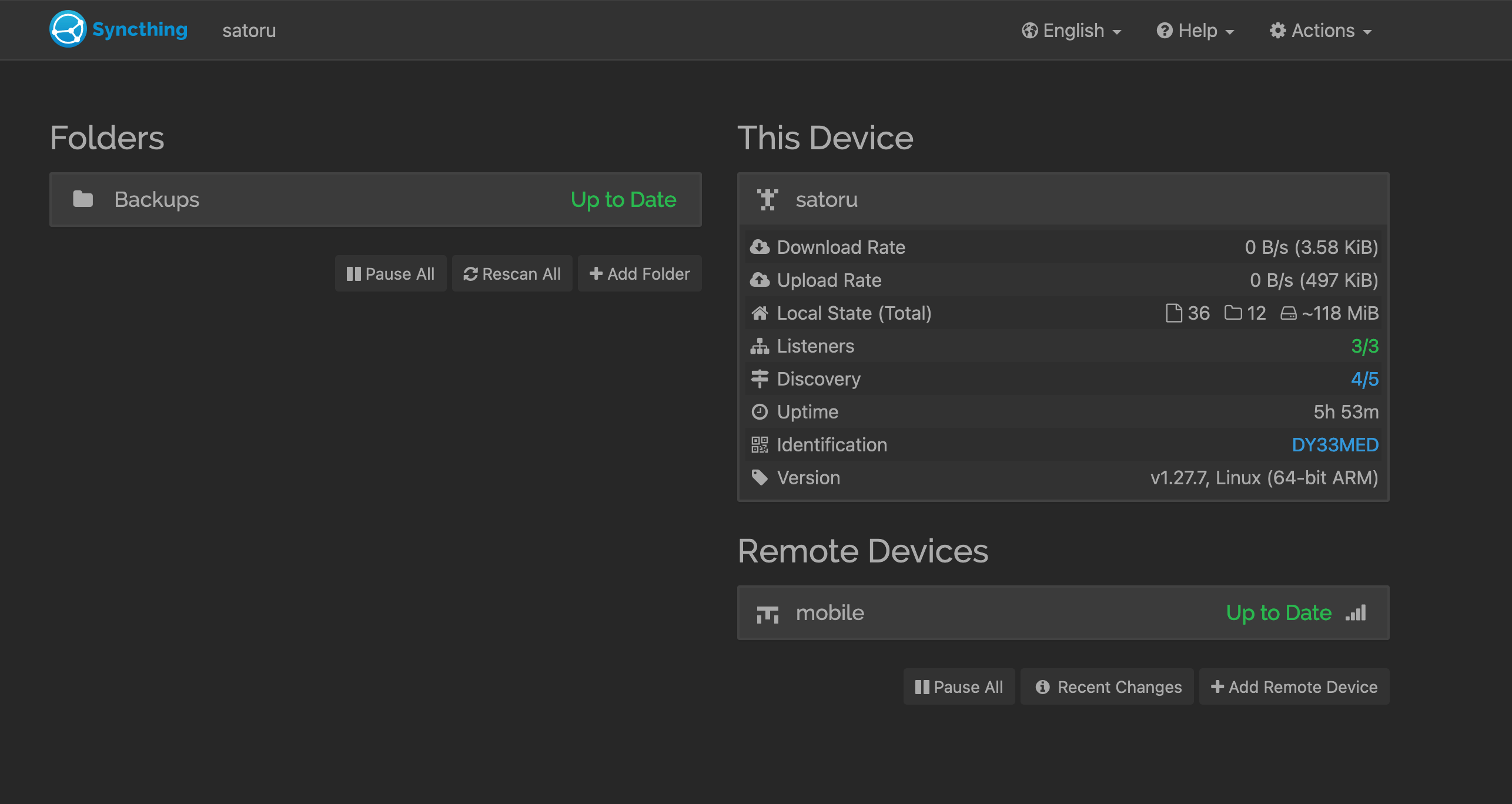
Task: Open the DY33MED device ID link
Action: point(1335,445)
